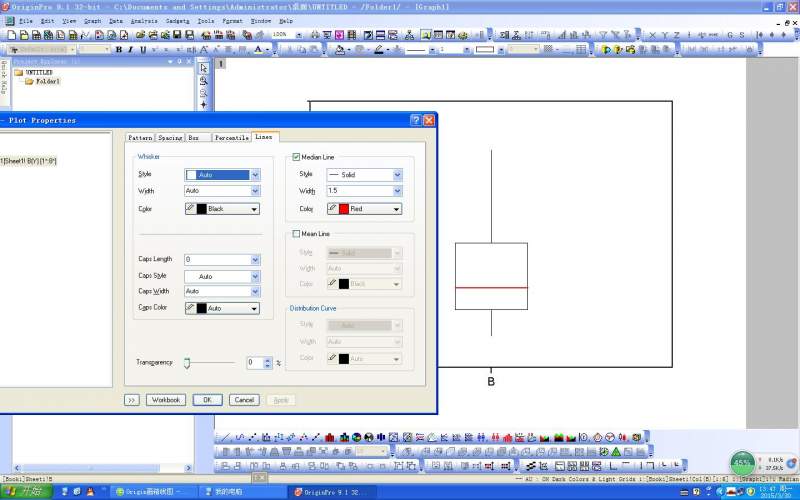Enable the Mean Line checkbox

tap(296, 234)
